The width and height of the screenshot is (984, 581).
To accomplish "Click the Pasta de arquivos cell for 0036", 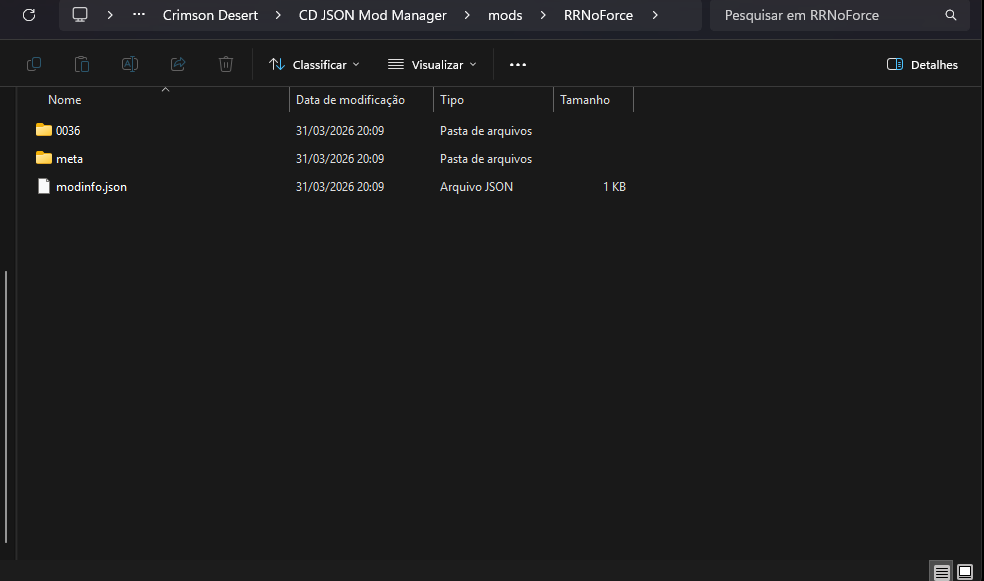I will pyautogui.click(x=486, y=131).
